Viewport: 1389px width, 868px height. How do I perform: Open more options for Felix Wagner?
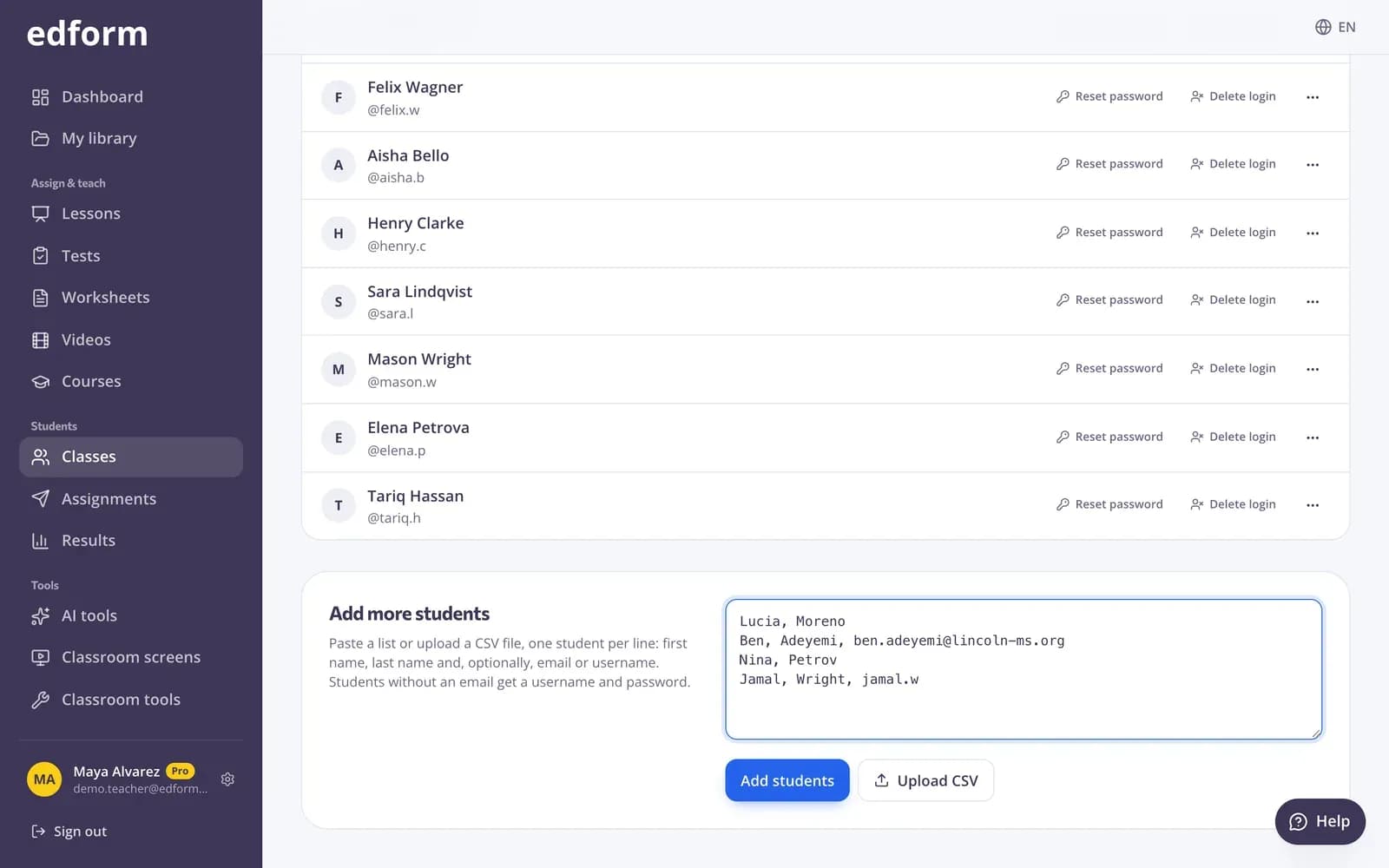pos(1313,97)
